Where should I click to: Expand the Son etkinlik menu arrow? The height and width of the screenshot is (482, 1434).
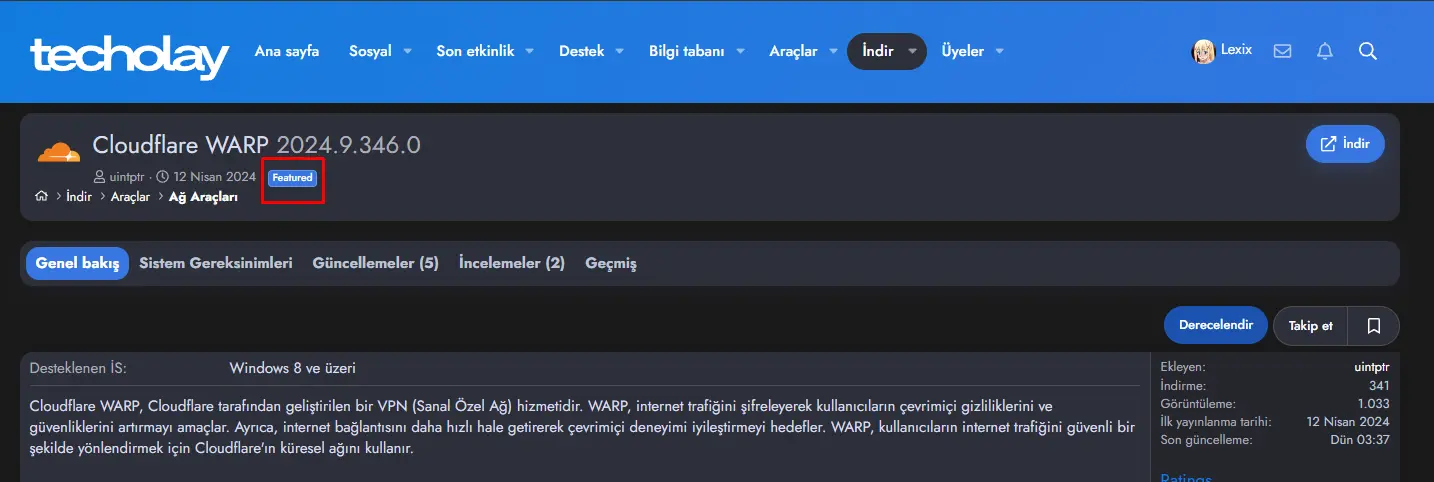point(529,51)
